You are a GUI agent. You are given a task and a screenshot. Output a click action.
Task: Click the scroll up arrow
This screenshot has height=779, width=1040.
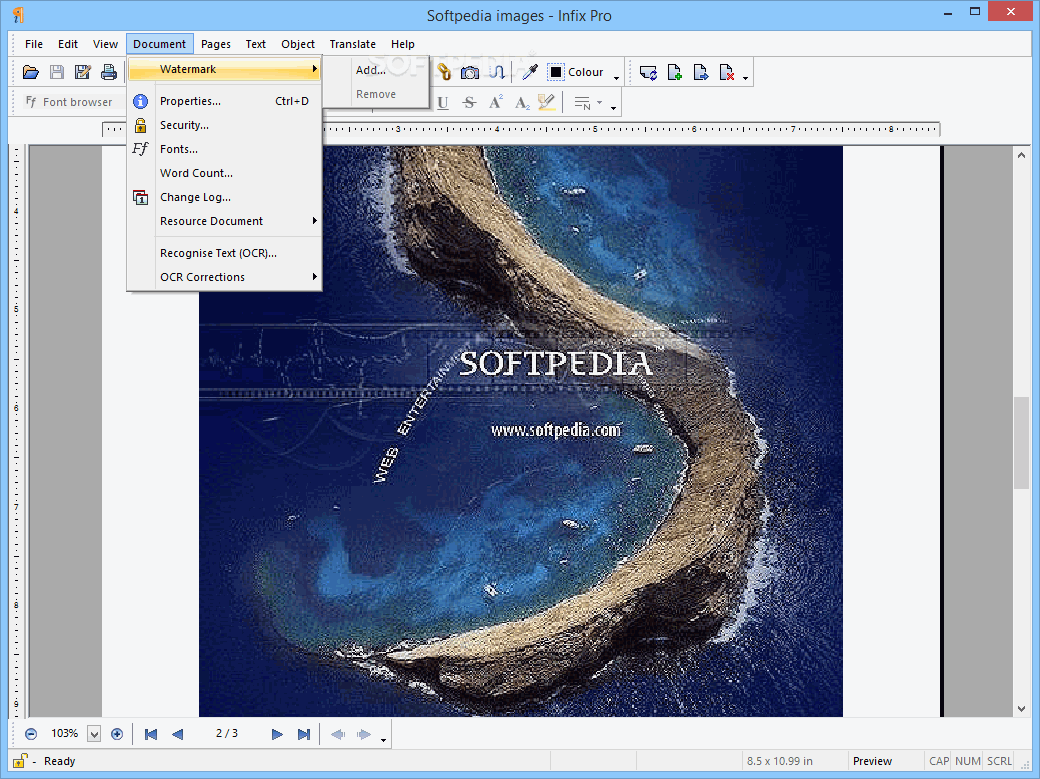click(x=1021, y=155)
